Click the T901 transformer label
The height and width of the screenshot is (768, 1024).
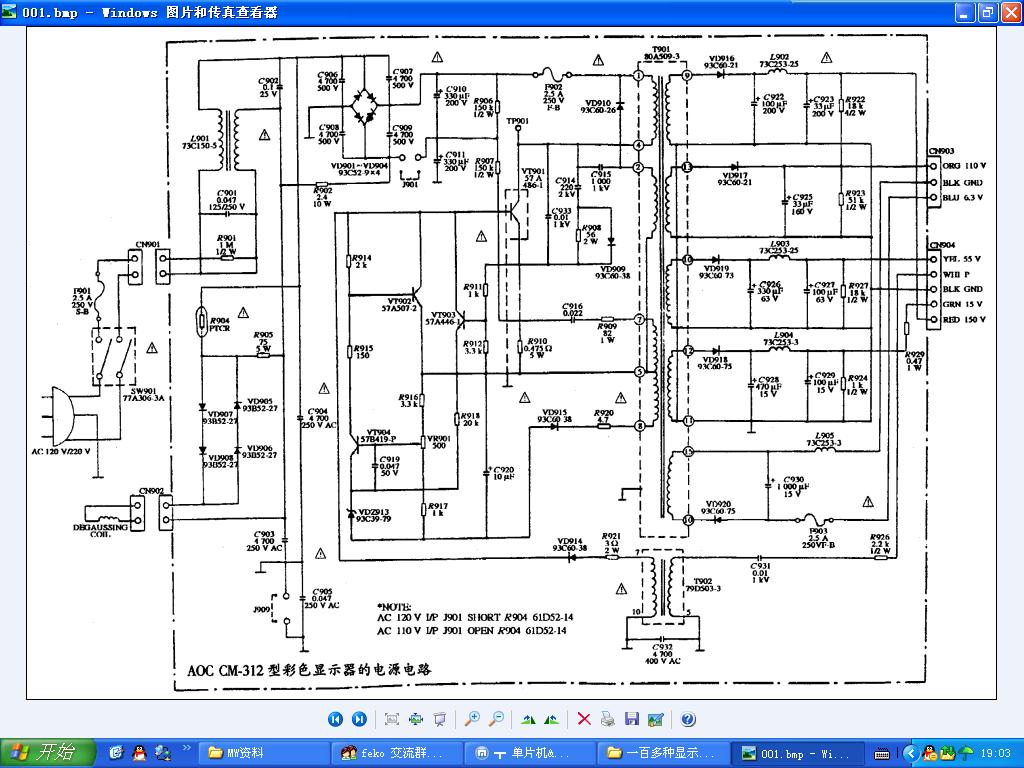click(661, 50)
